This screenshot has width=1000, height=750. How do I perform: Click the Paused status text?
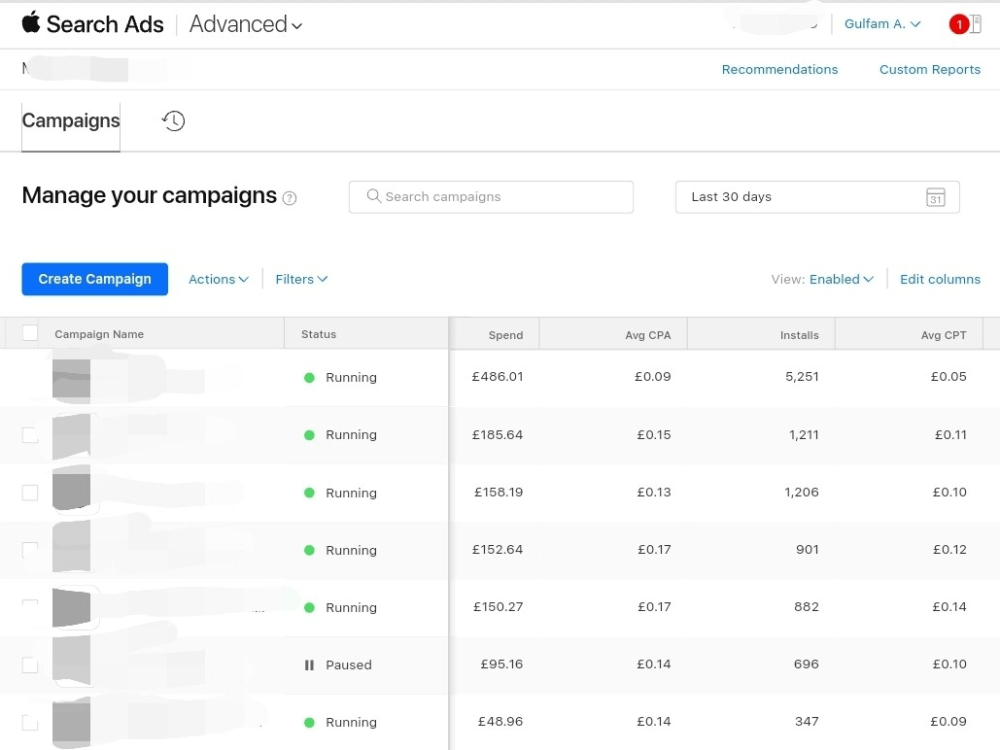(348, 665)
